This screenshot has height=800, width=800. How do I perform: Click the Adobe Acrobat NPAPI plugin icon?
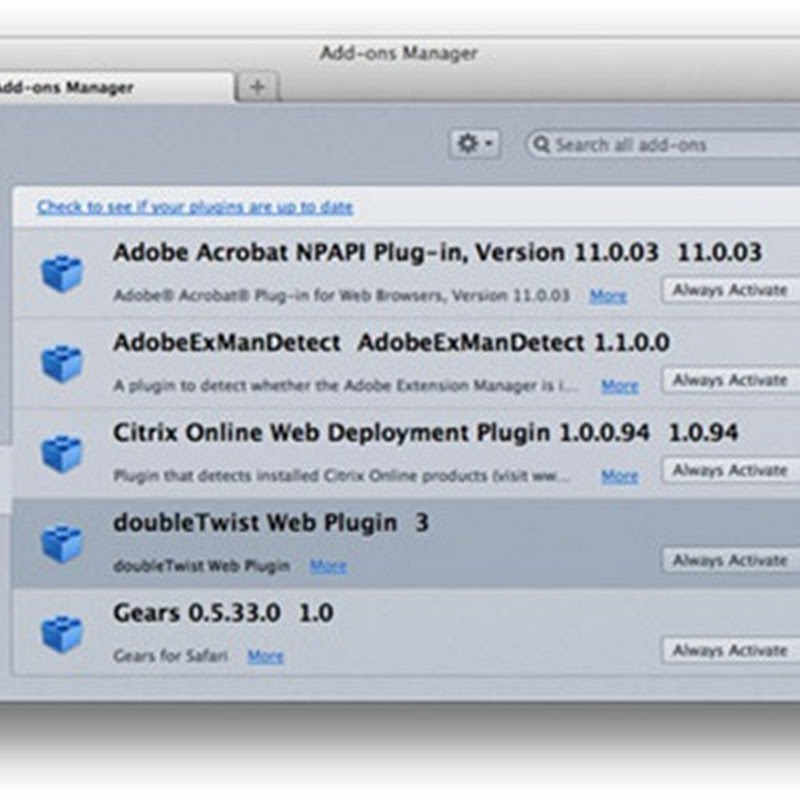(x=62, y=274)
